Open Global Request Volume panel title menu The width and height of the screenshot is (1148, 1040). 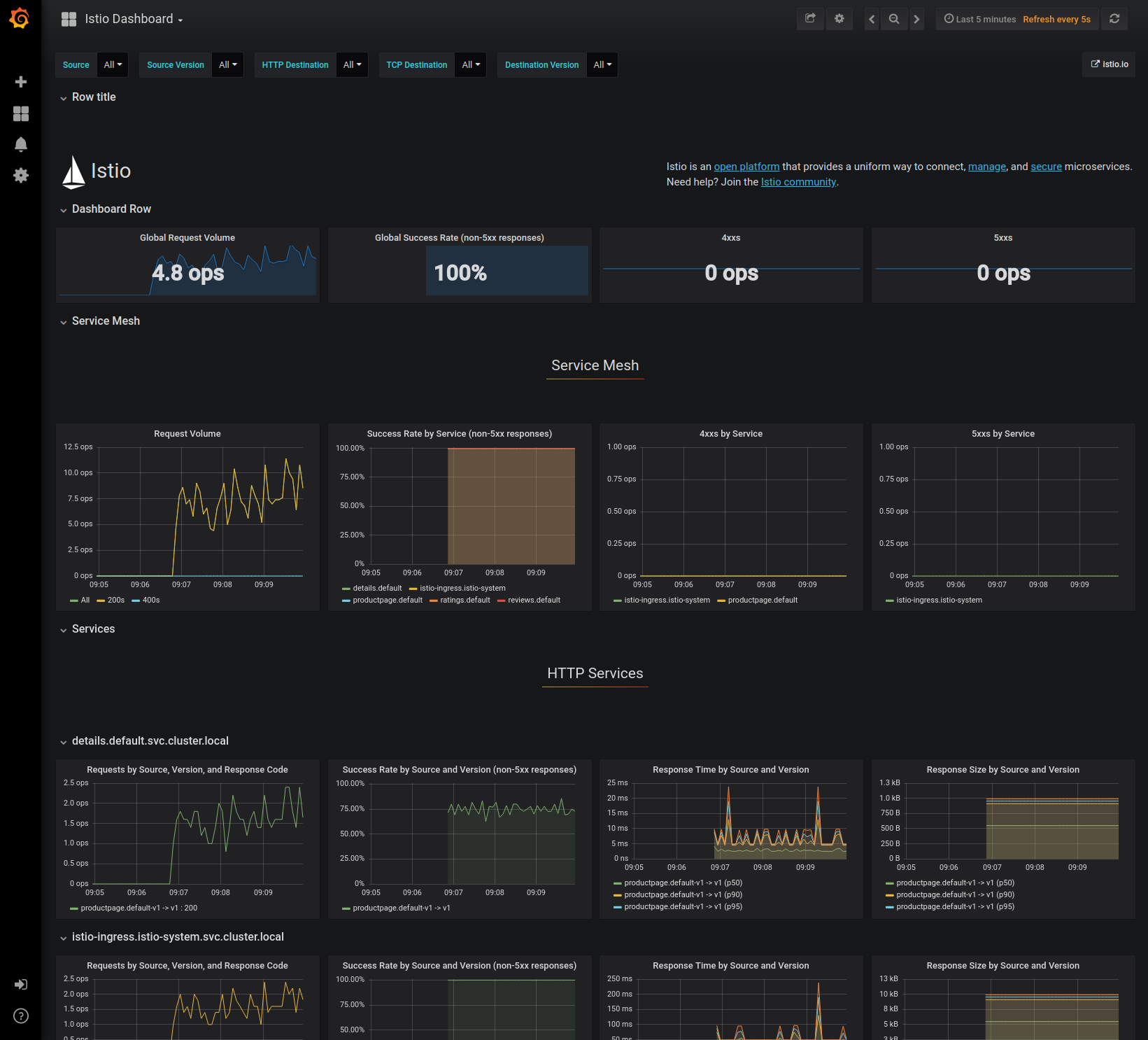pos(187,238)
